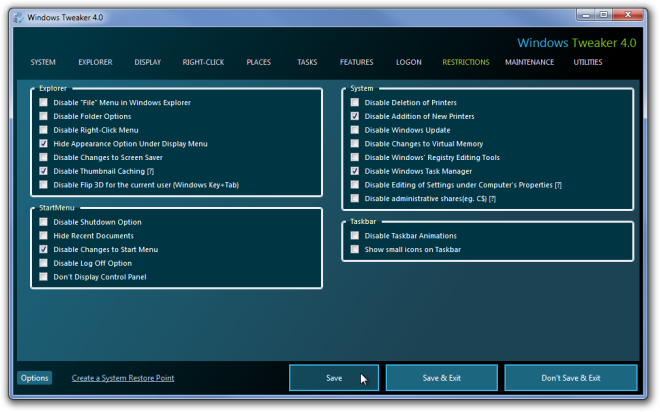The height and width of the screenshot is (412, 660).
Task: Click Don't Save & Exit
Action: (571, 378)
